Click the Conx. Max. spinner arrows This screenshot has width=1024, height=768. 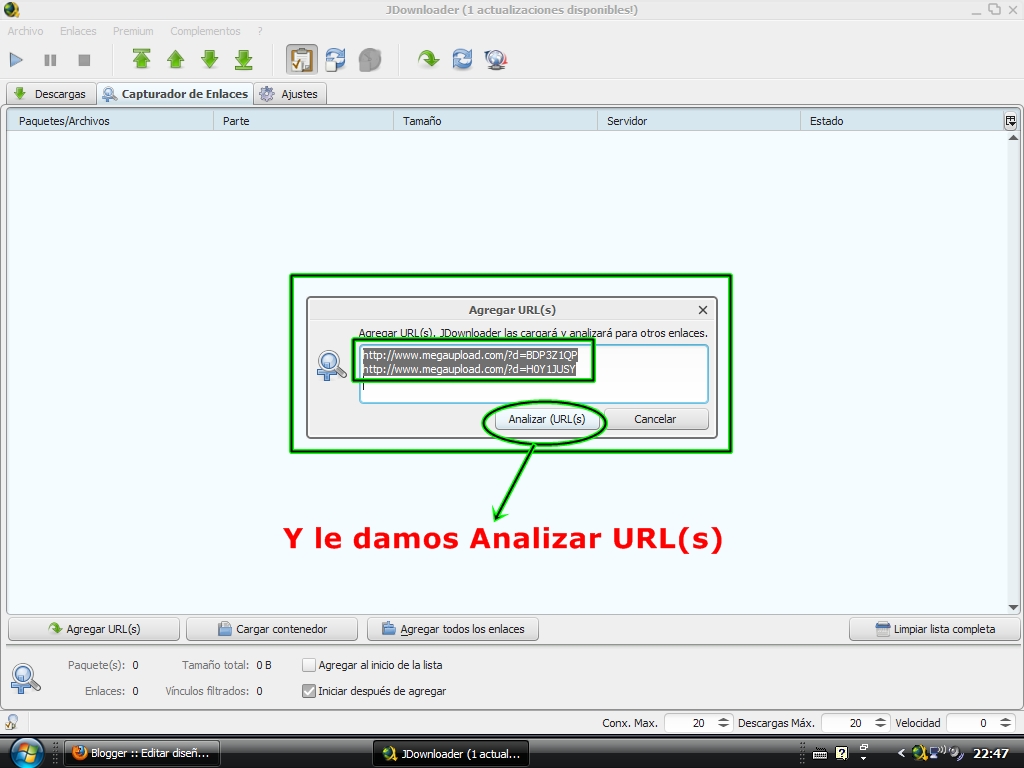point(724,723)
